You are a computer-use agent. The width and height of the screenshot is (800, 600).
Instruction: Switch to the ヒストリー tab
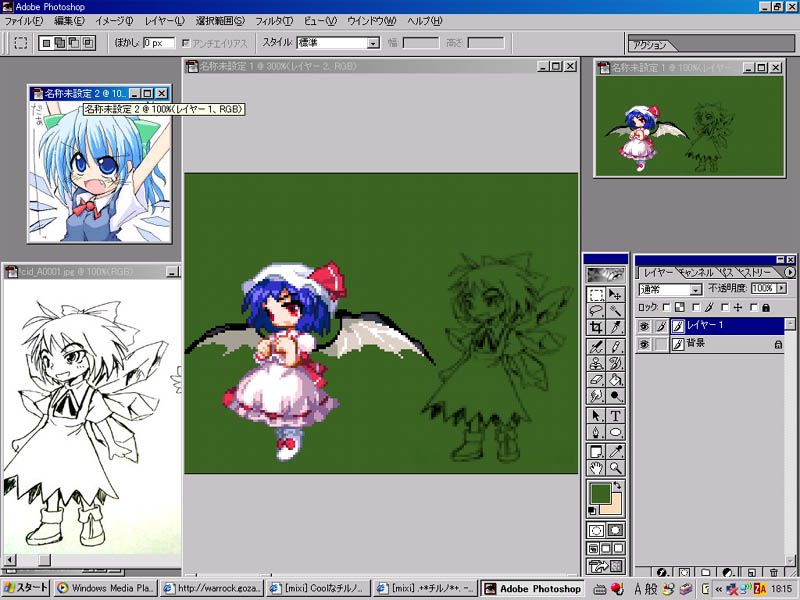pyautogui.click(x=757, y=273)
